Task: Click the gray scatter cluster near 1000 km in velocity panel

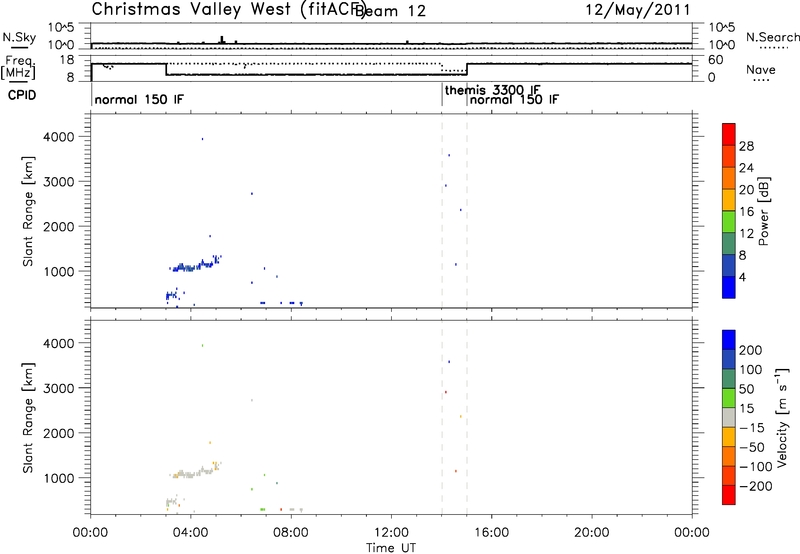Action: (x=194, y=472)
